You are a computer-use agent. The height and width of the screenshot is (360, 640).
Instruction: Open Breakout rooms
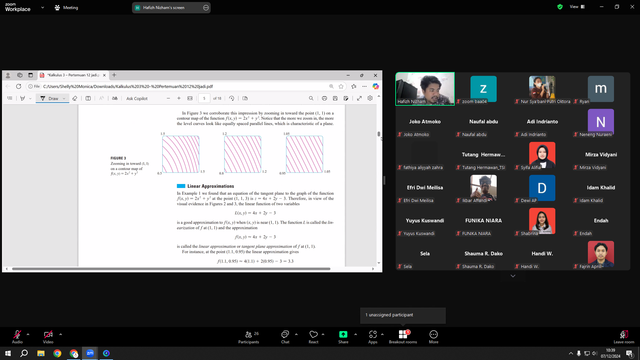pos(403,336)
